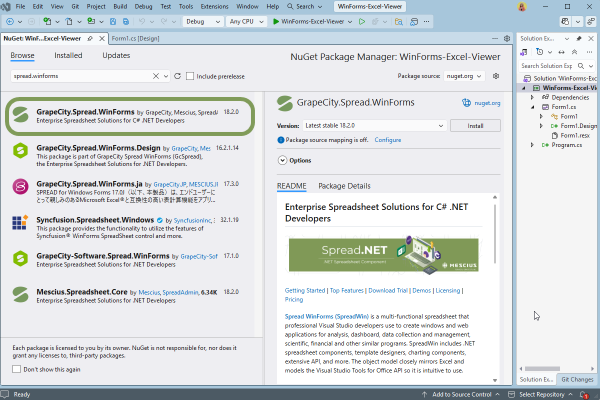Viewport: 600px width, 400px height.
Task: Pin the NuGet document tab
Action: (x=90, y=38)
